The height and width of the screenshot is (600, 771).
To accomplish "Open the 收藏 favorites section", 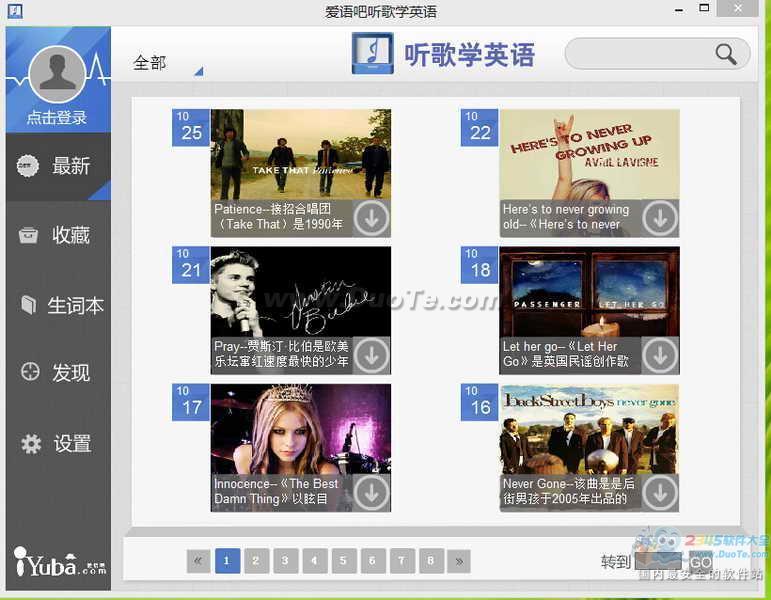I will (58, 235).
